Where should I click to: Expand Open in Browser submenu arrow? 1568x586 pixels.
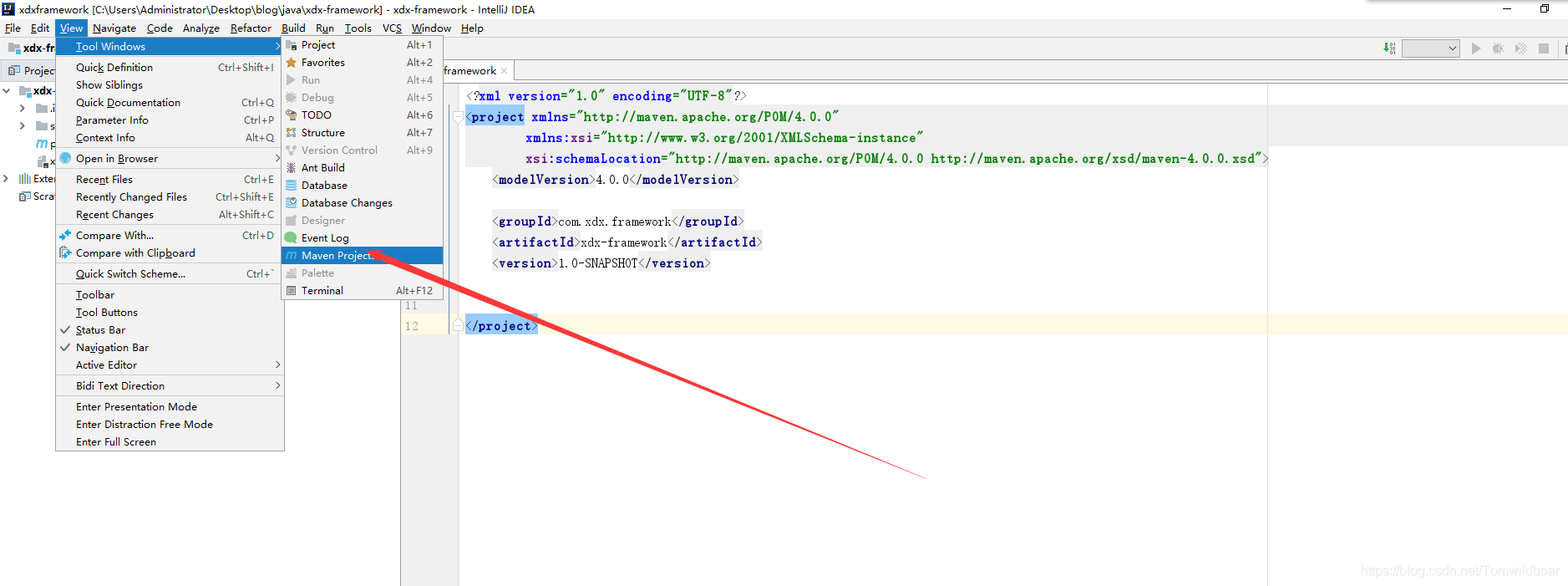[277, 158]
